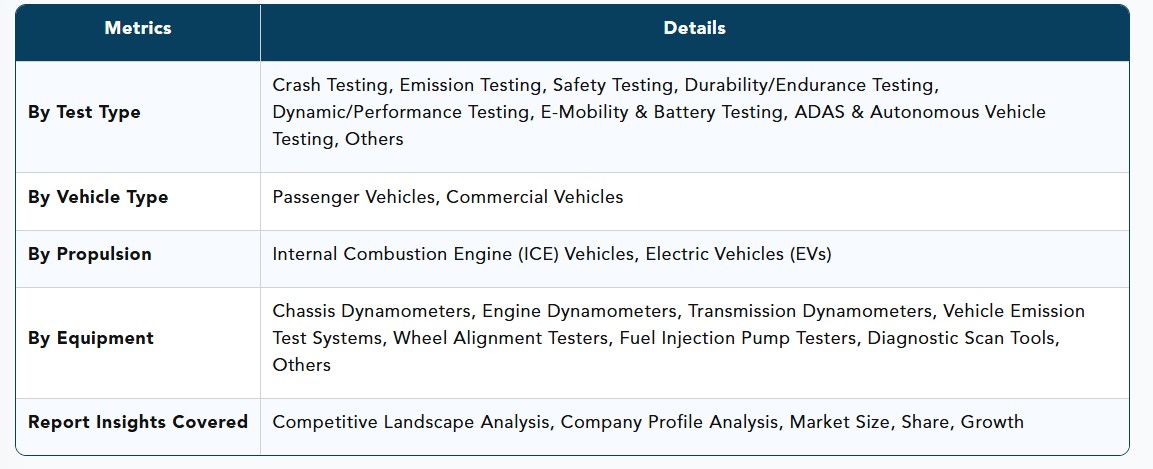This screenshot has width=1153, height=469.
Task: Click the Wheel Alignment Testers text
Action: point(500,338)
